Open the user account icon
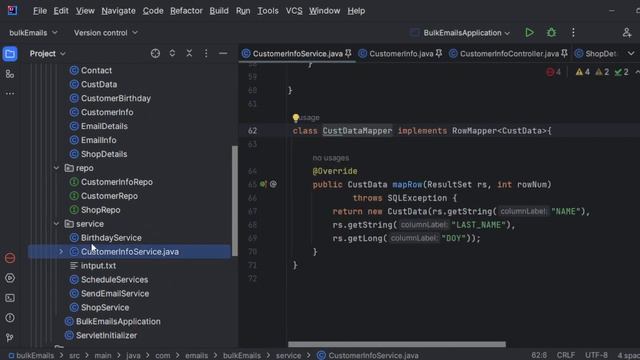 627,33
